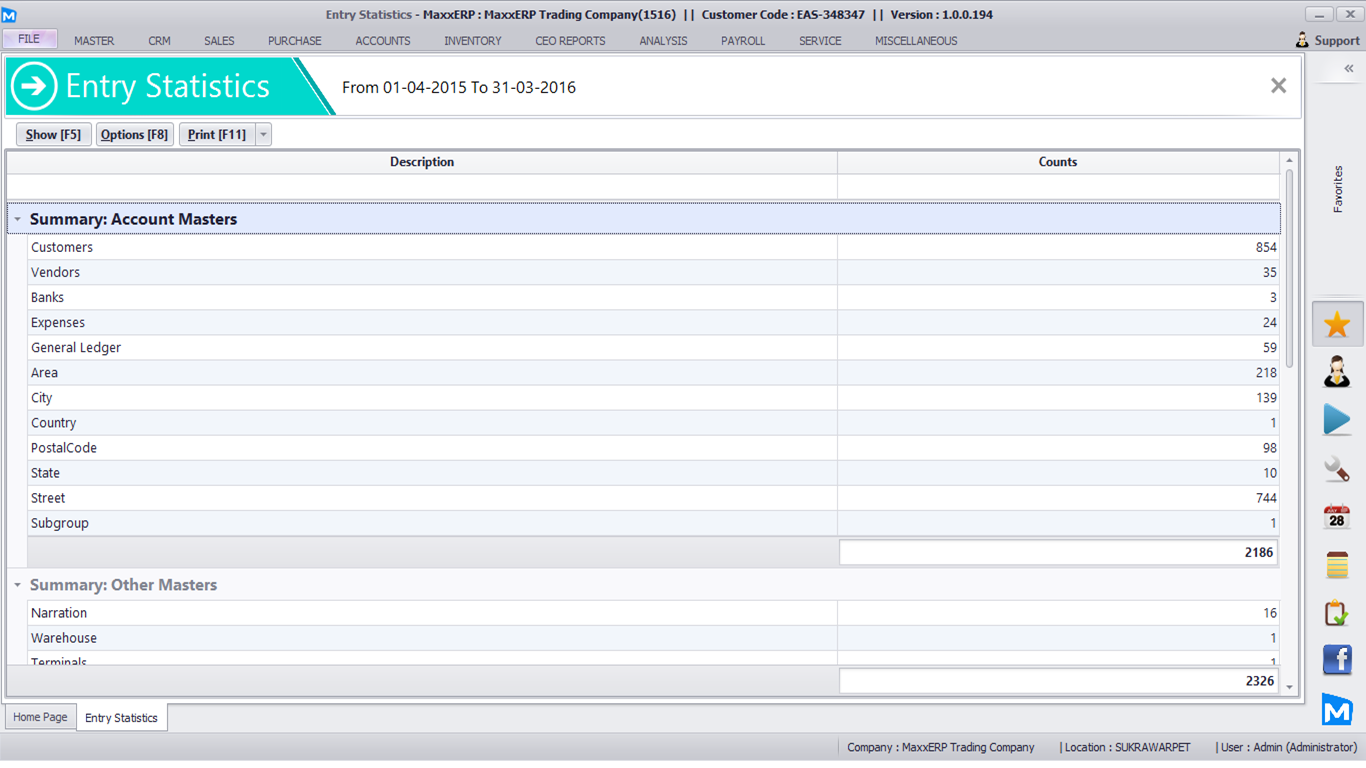Open the INVENTORY menu
1366x768 pixels.
tap(472, 41)
